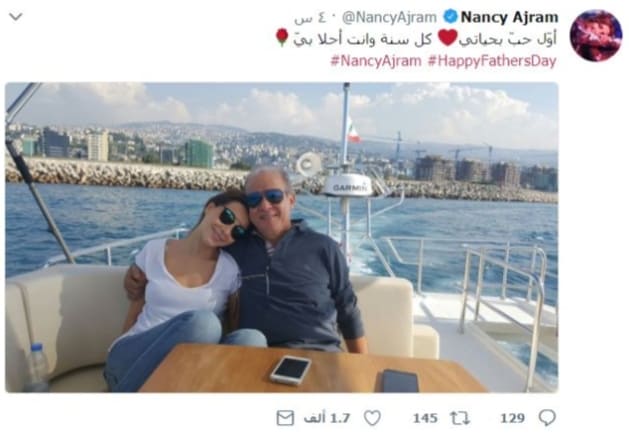Click the @NancyAjram handle
The height and width of the screenshot is (437, 629).
pyautogui.click(x=389, y=17)
